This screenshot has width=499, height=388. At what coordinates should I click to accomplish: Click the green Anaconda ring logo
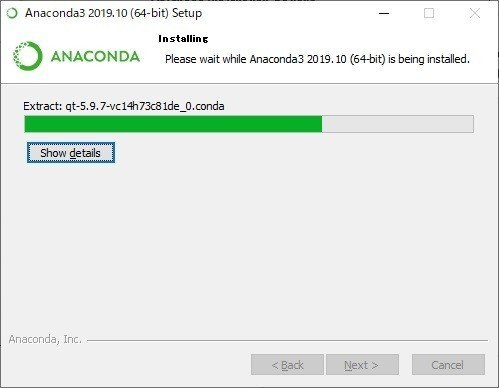[x=27, y=56]
